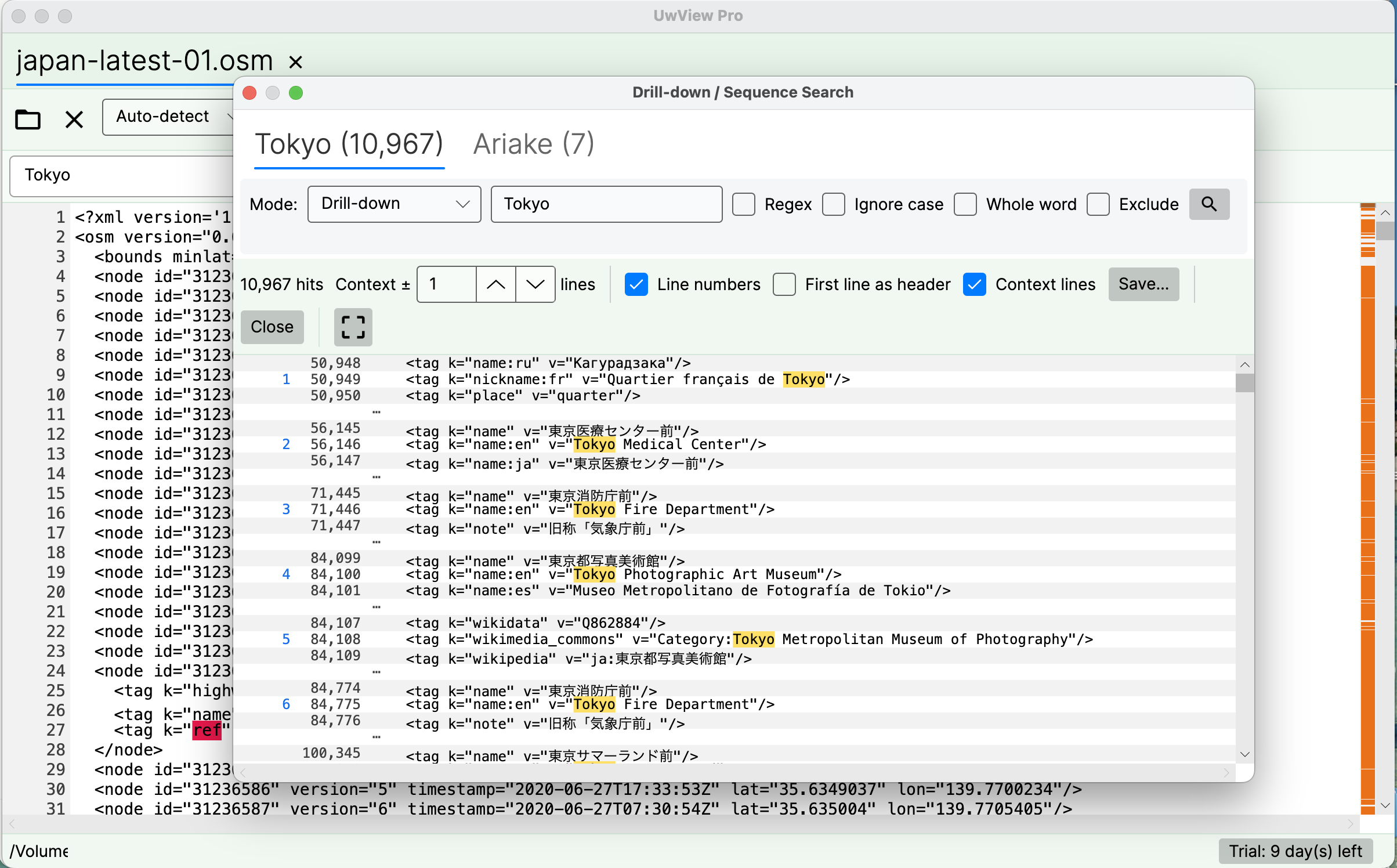The image size is (1397, 868).
Task: Click the results horizontal scroll right arrow
Action: tap(1226, 773)
